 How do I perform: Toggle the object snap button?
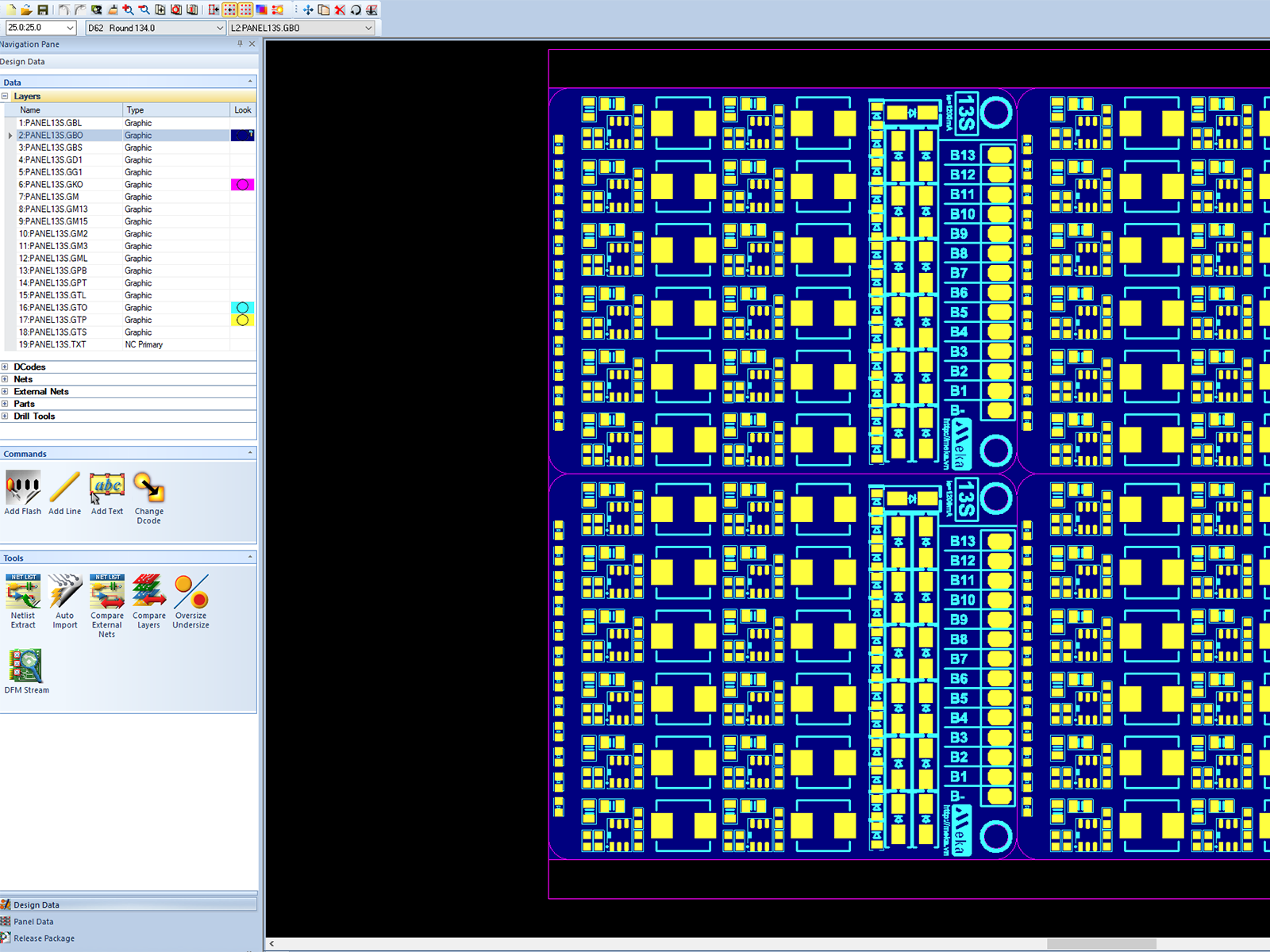(x=214, y=10)
